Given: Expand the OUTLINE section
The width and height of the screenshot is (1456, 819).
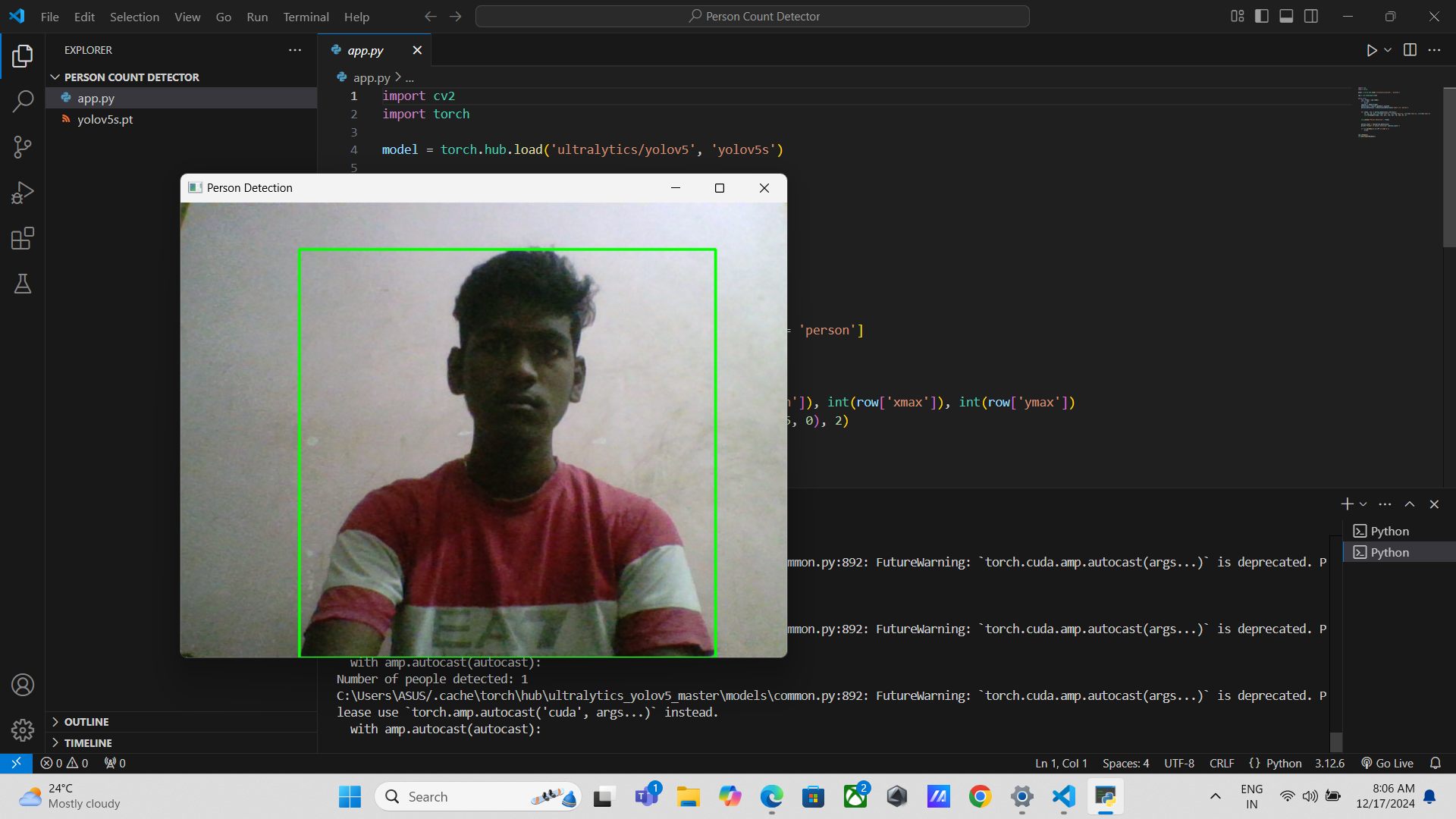Looking at the screenshot, I should [x=86, y=721].
